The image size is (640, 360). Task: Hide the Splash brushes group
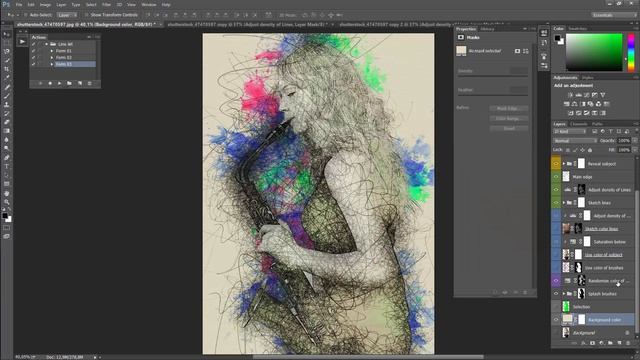click(x=556, y=294)
